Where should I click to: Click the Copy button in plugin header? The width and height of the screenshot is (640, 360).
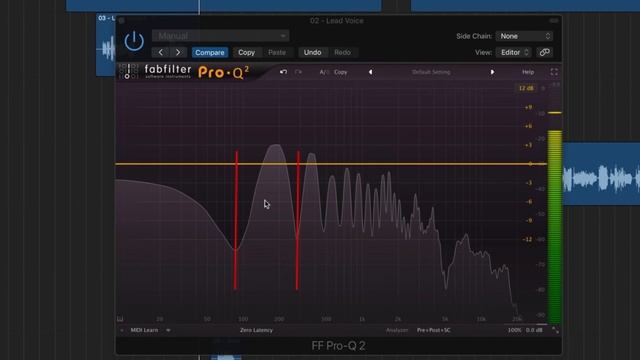[x=246, y=52]
